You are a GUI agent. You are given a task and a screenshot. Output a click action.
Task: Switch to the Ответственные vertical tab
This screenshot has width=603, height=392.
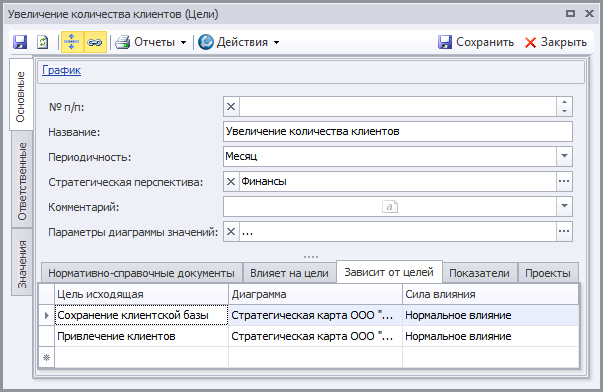coord(22,181)
